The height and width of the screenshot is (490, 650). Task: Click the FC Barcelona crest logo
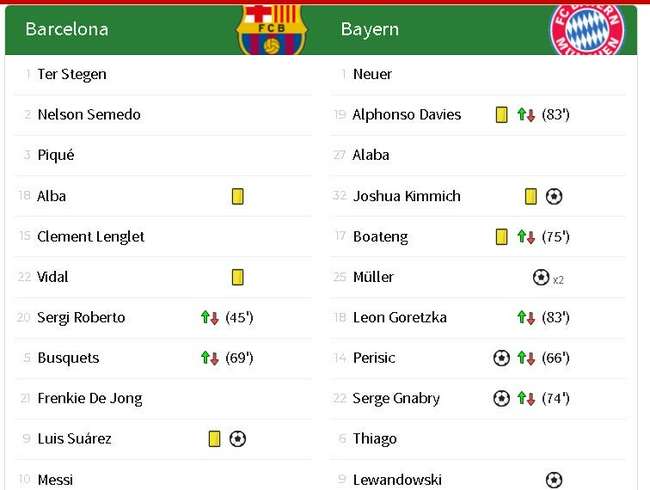click(271, 29)
